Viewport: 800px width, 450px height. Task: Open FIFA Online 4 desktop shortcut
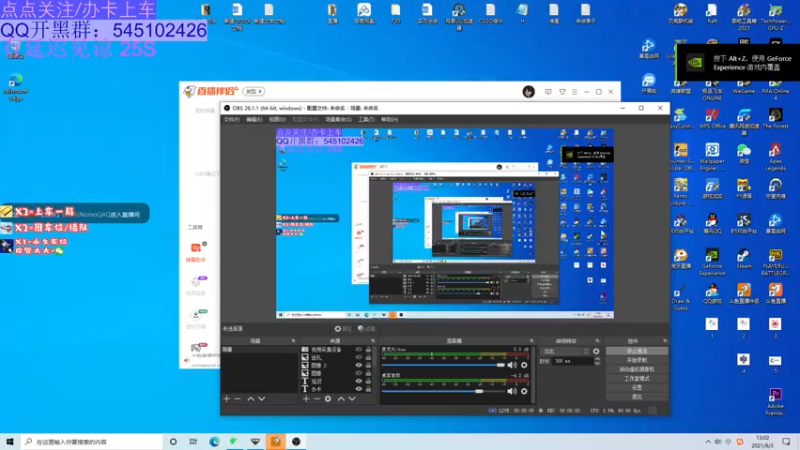pos(776,89)
